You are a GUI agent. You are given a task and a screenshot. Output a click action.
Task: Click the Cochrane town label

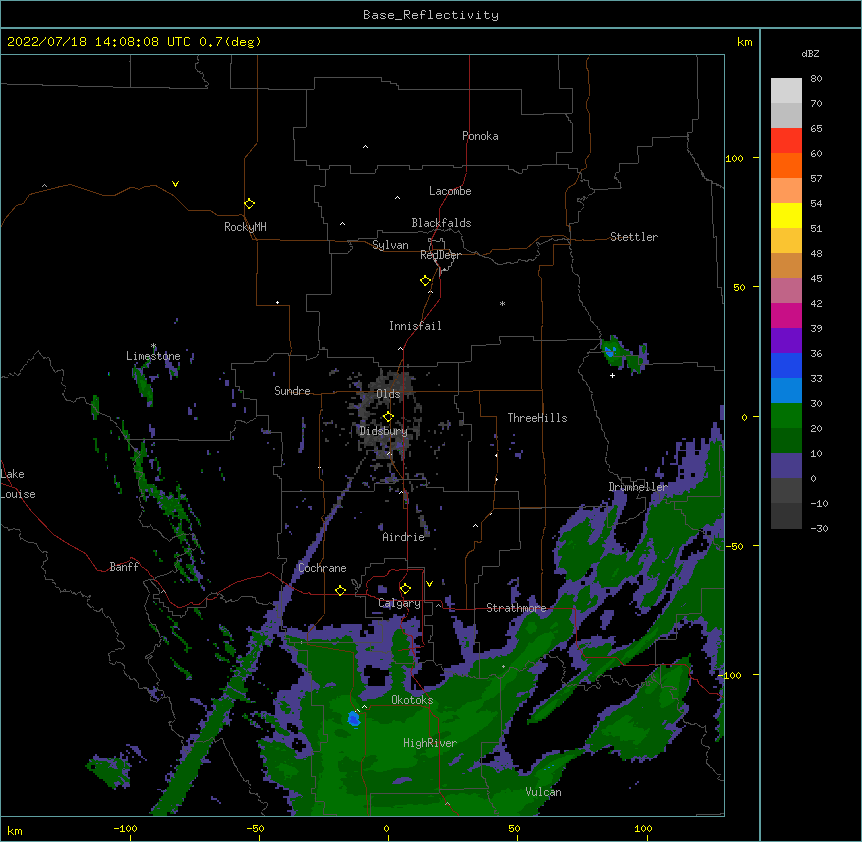tap(322, 568)
